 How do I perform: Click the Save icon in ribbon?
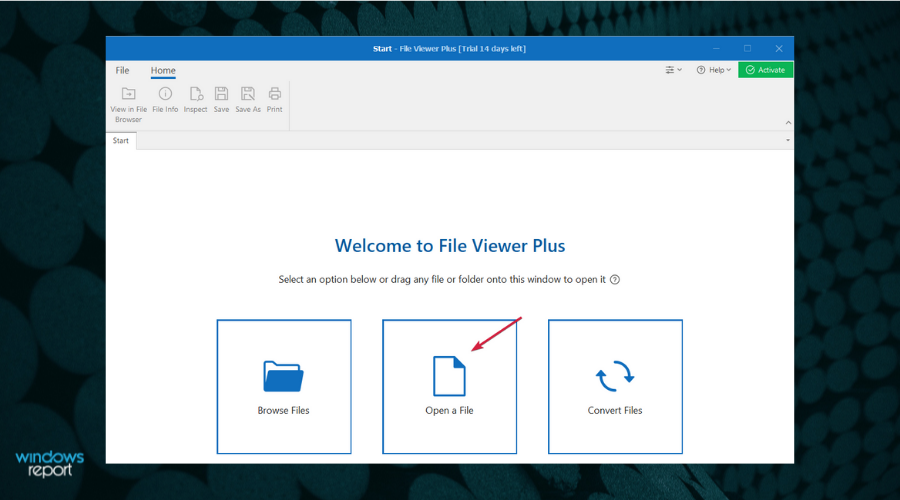pos(221,94)
